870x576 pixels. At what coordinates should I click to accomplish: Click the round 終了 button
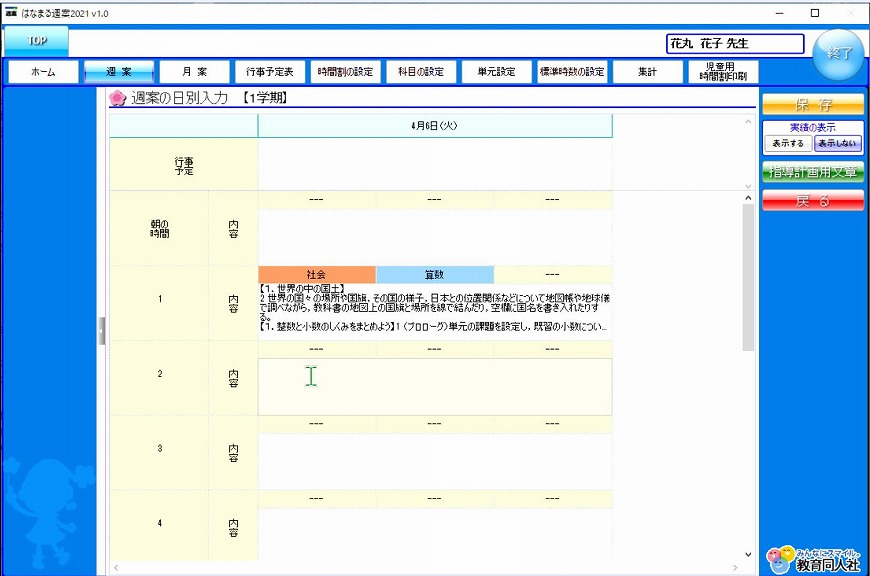839,53
